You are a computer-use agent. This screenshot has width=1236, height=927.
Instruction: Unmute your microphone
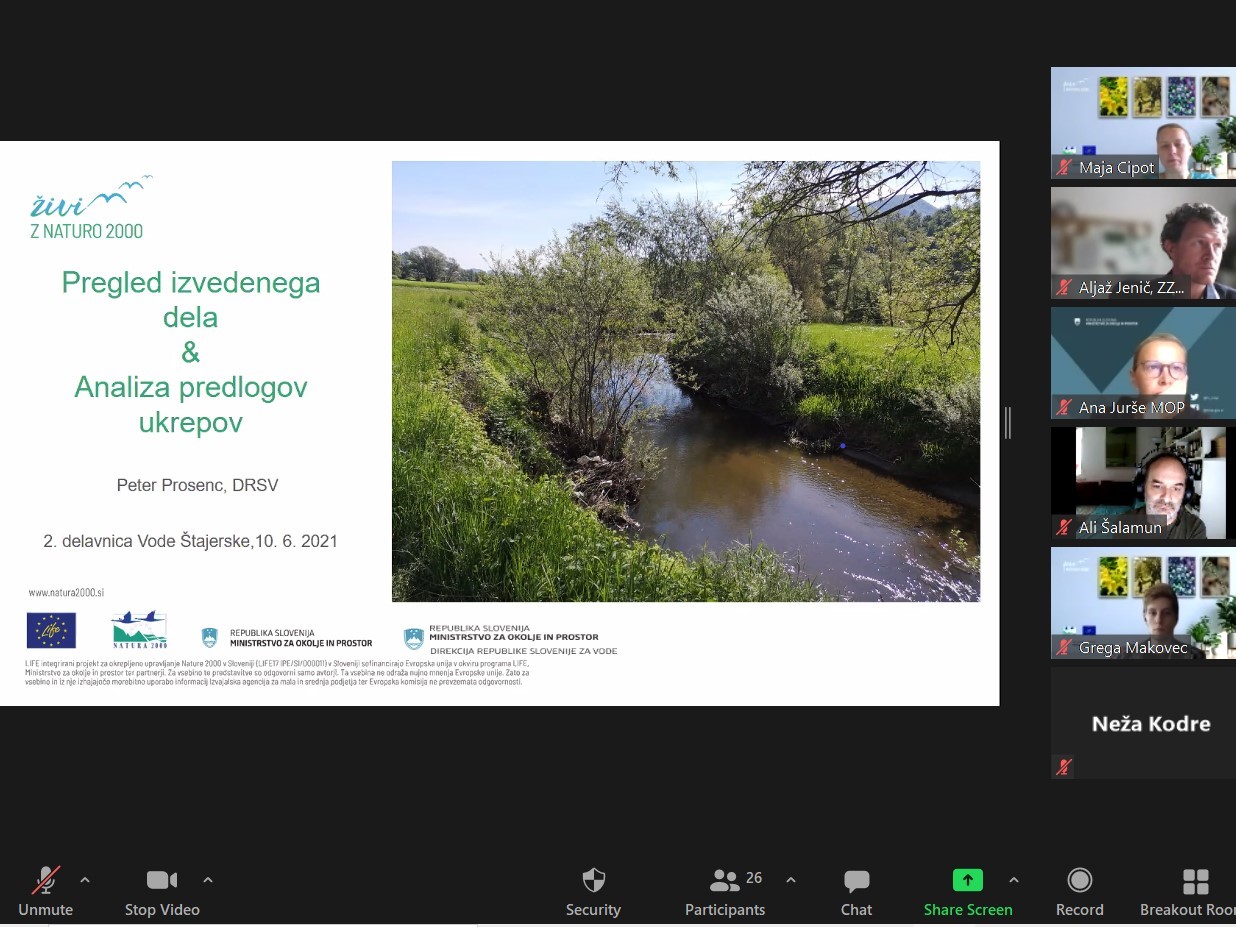click(x=45, y=891)
